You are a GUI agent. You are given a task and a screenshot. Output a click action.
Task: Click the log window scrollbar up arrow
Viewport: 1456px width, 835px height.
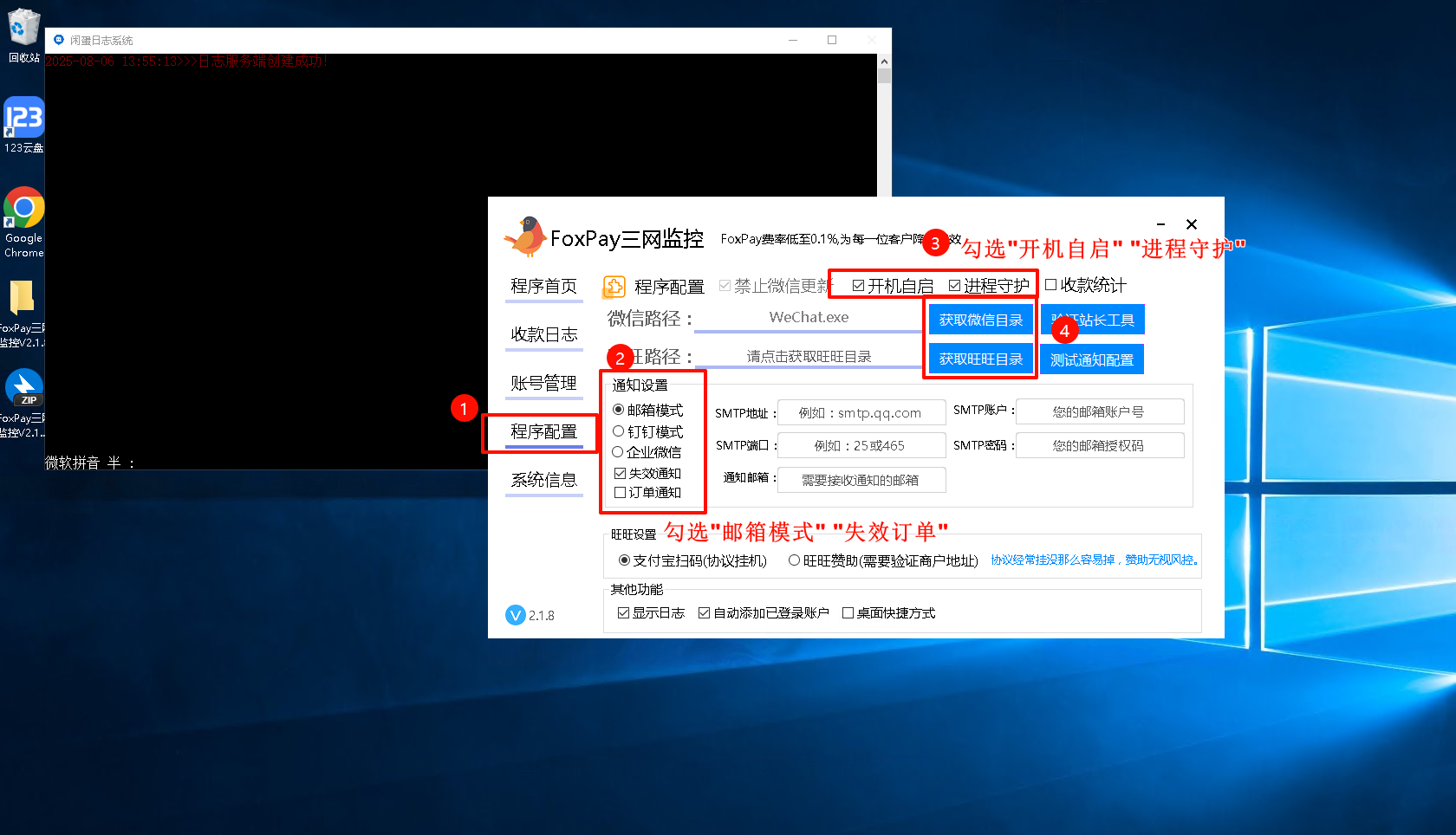pos(884,61)
